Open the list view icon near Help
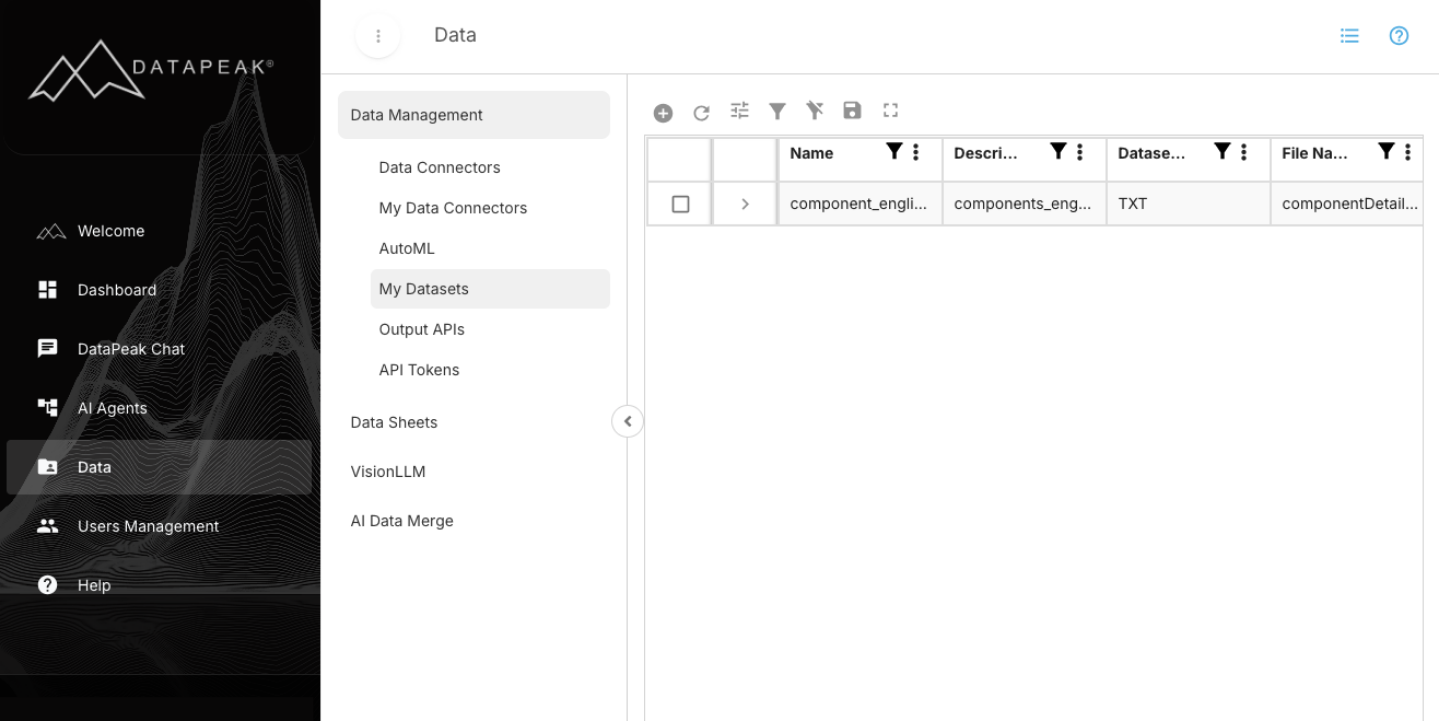1439x721 pixels. point(1349,35)
